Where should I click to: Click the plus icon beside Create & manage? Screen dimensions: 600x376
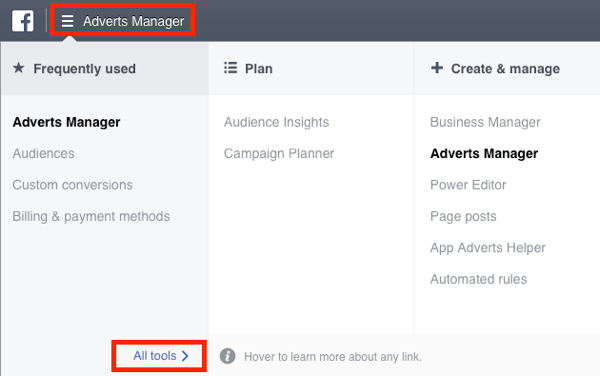[x=437, y=68]
